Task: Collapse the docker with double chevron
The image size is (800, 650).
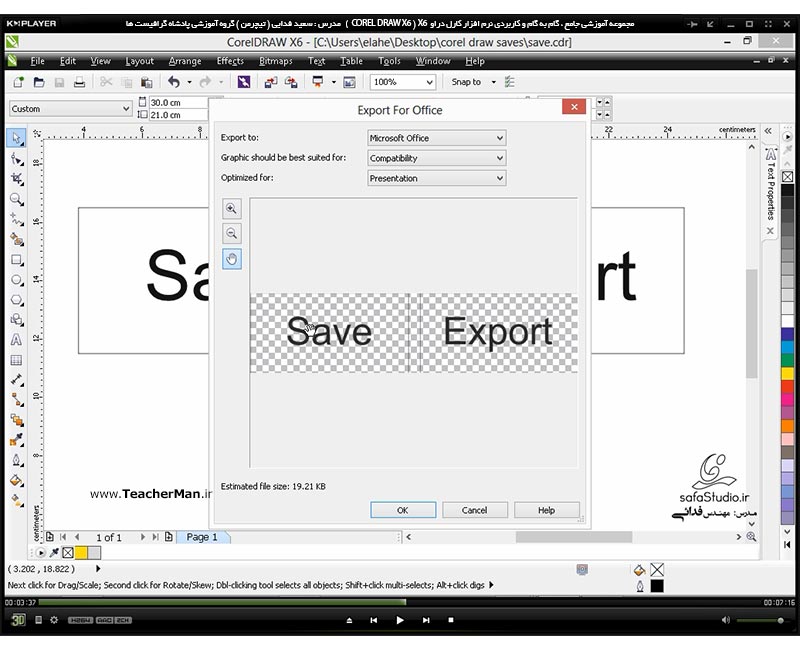Action: pyautogui.click(x=768, y=131)
